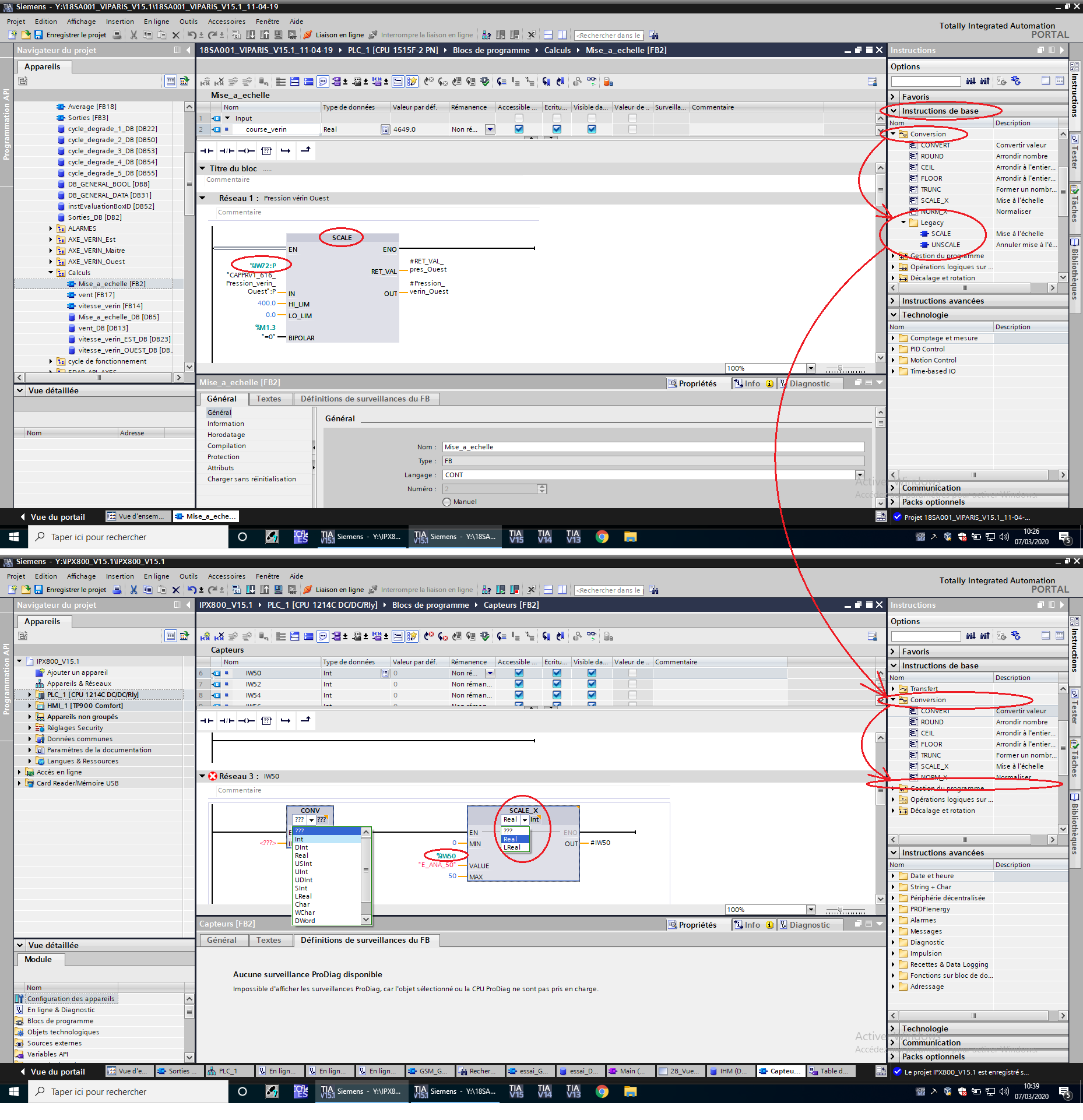1083x1120 pixels.
Task: Check Valeur de consigne box for course_verin
Action: coord(632,129)
